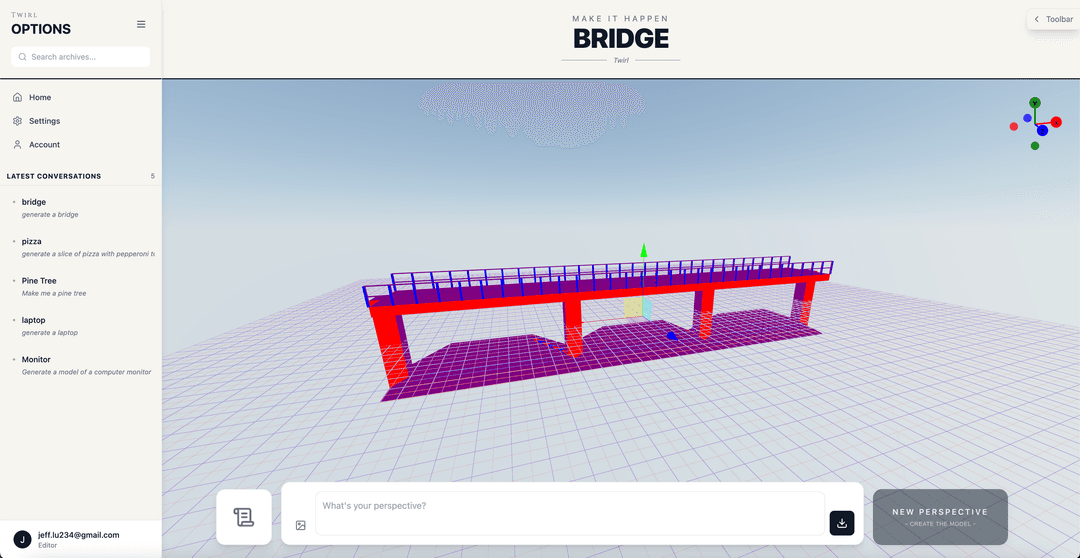Go to Home in sidebar
Image resolution: width=1080 pixels, height=558 pixels.
tap(40, 97)
